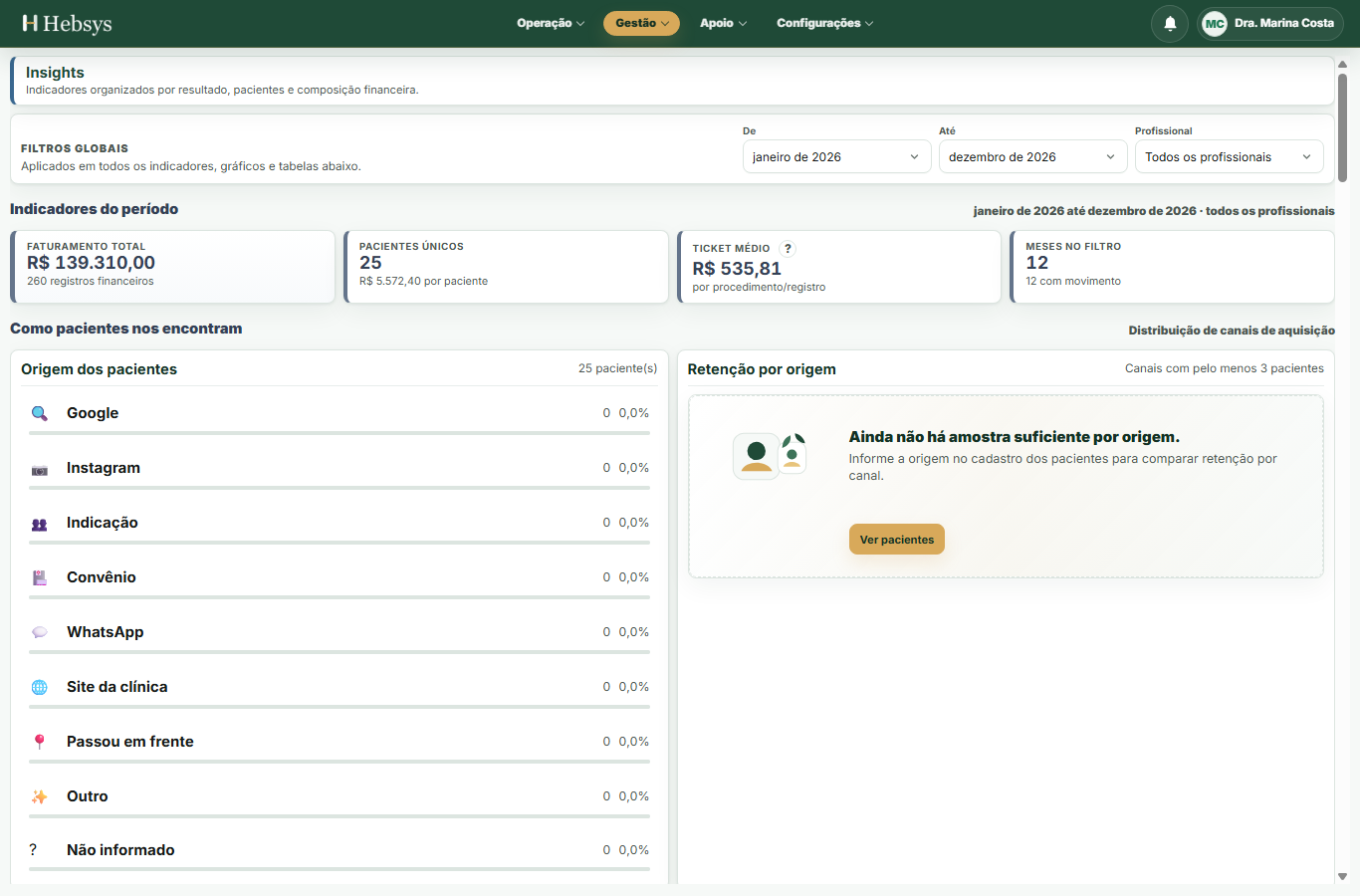
Task: Click the Instagram camera icon
Action: pyautogui.click(x=40, y=469)
